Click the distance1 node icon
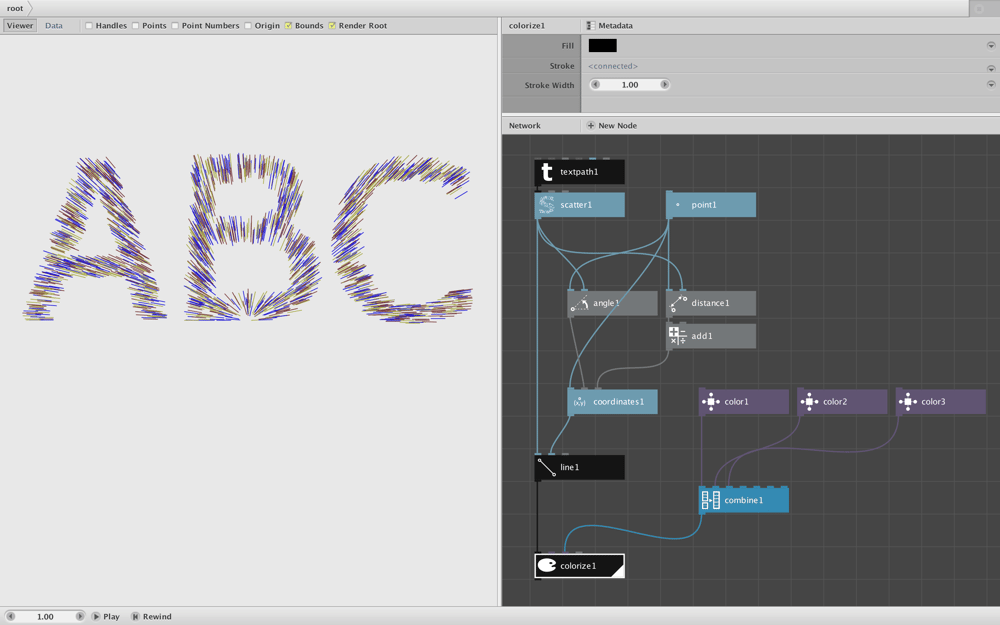The image size is (1000, 625). point(678,304)
